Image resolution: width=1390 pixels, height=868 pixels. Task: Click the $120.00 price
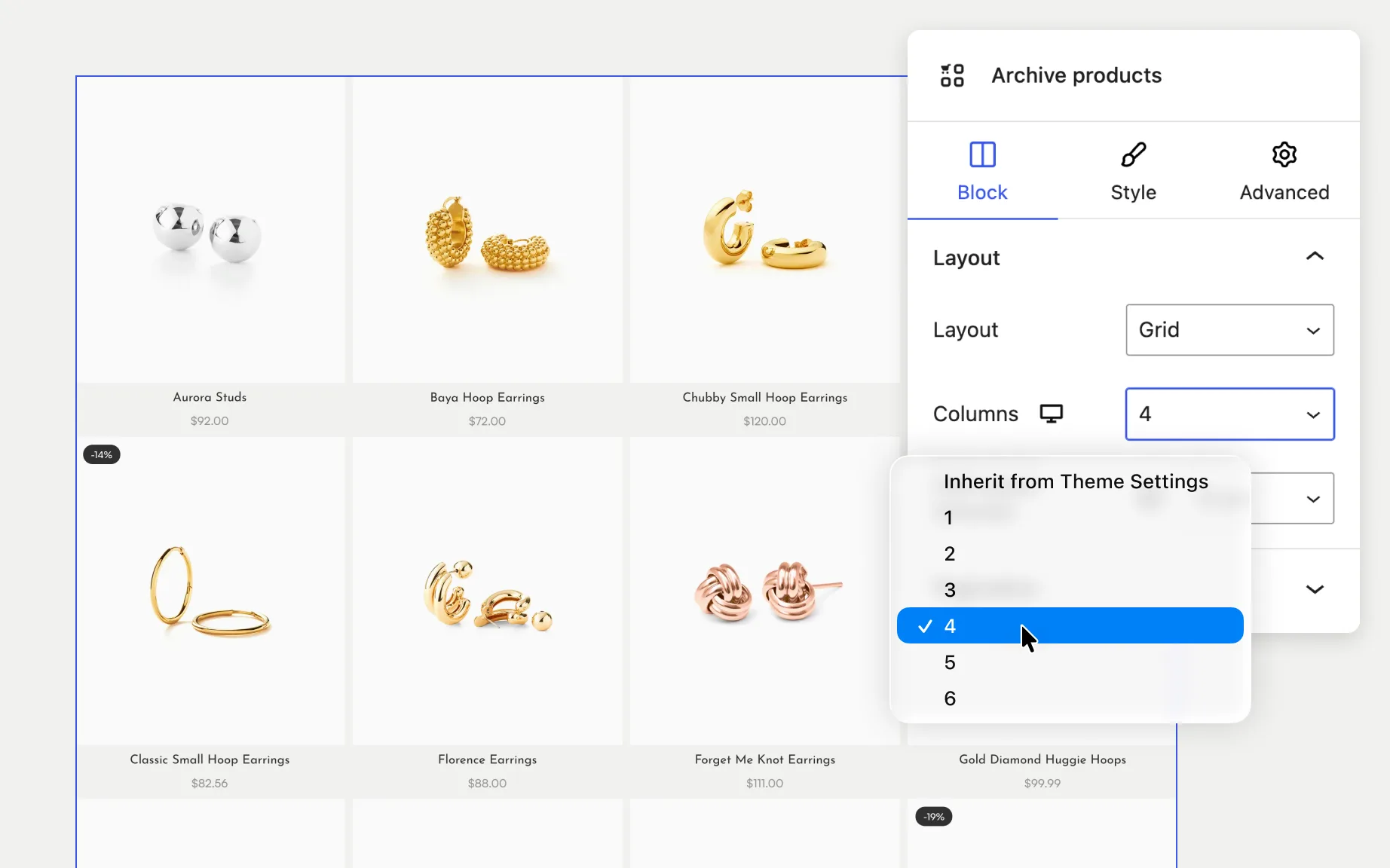point(764,421)
